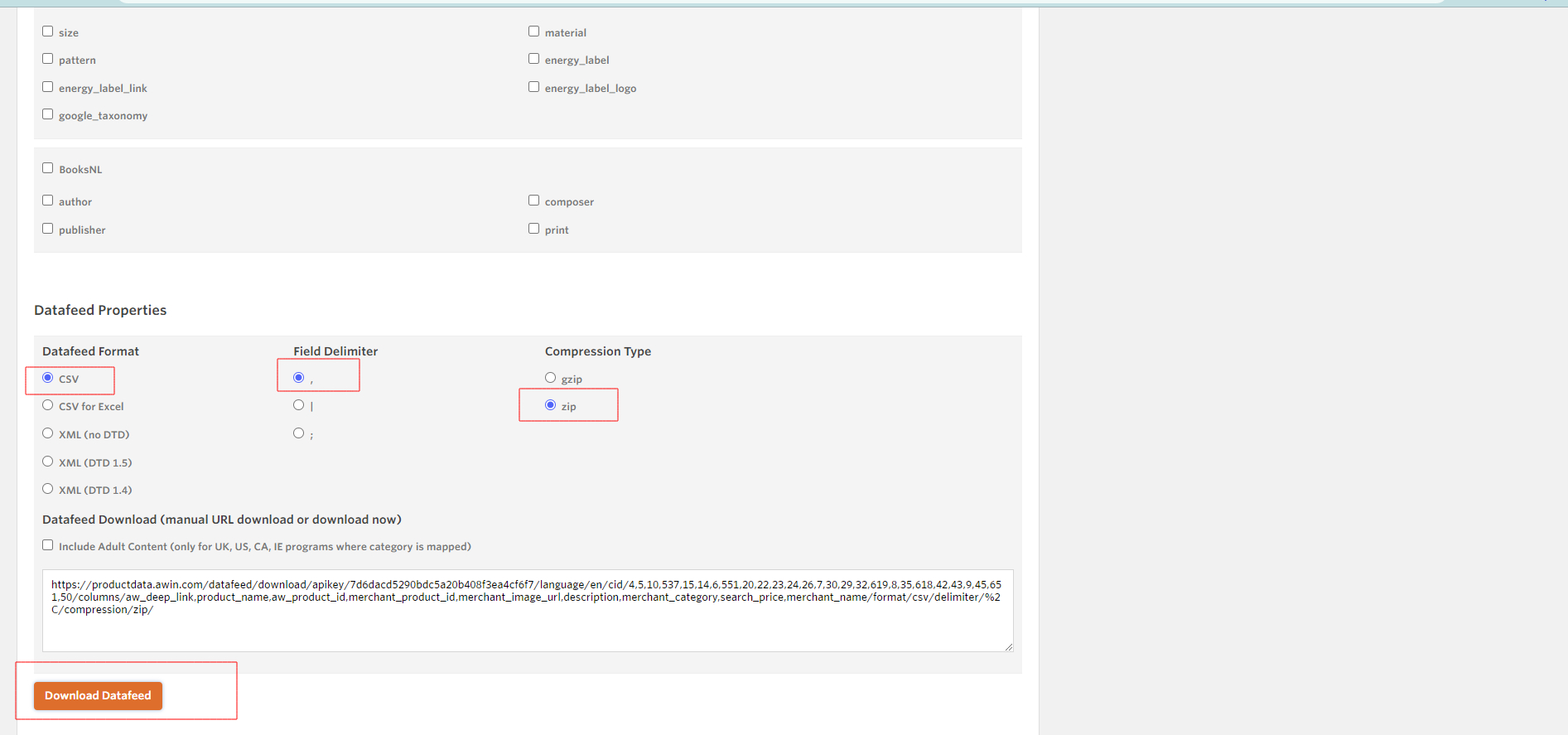Enable the author column checkbox
The image size is (1568, 735).
(48, 201)
